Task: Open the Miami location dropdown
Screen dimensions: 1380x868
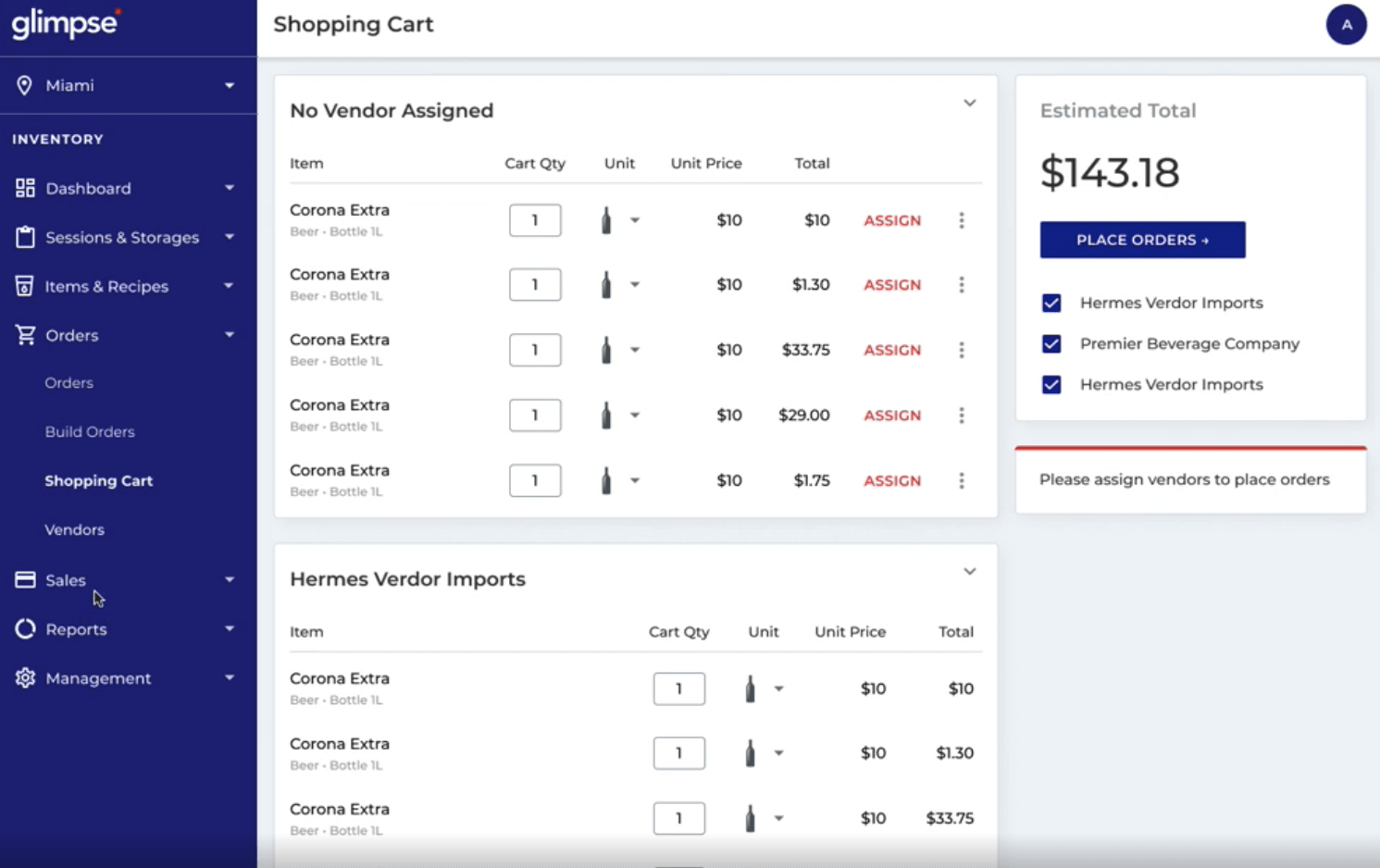Action: click(230, 85)
